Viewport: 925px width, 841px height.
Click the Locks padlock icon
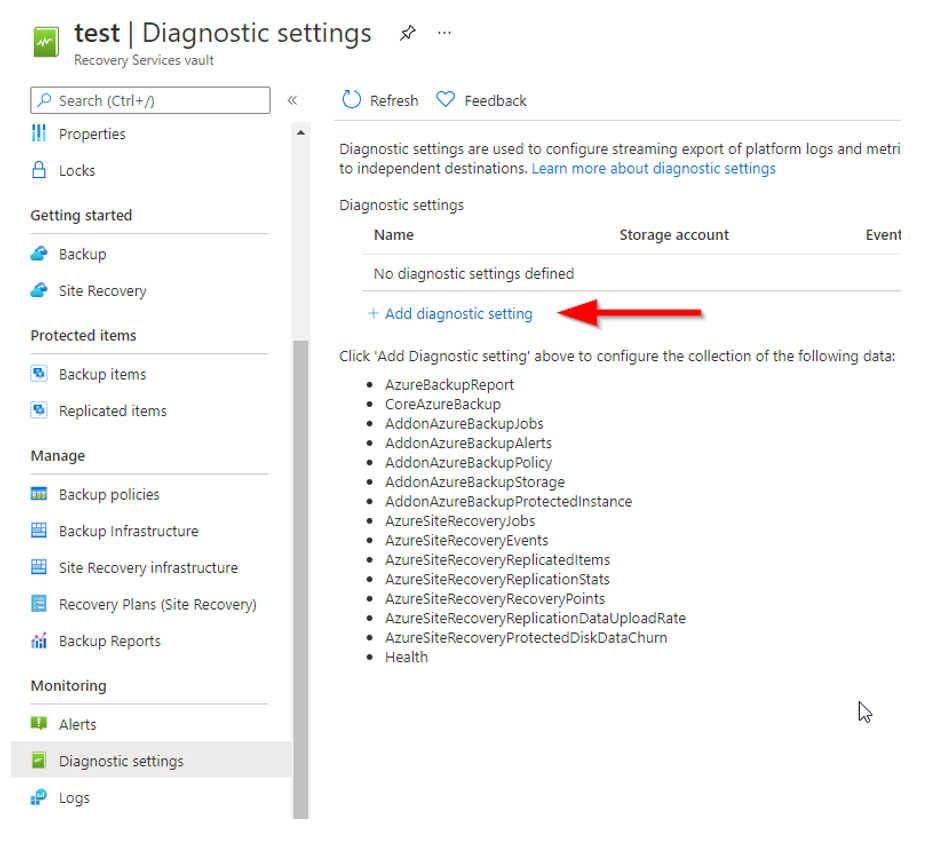(39, 170)
